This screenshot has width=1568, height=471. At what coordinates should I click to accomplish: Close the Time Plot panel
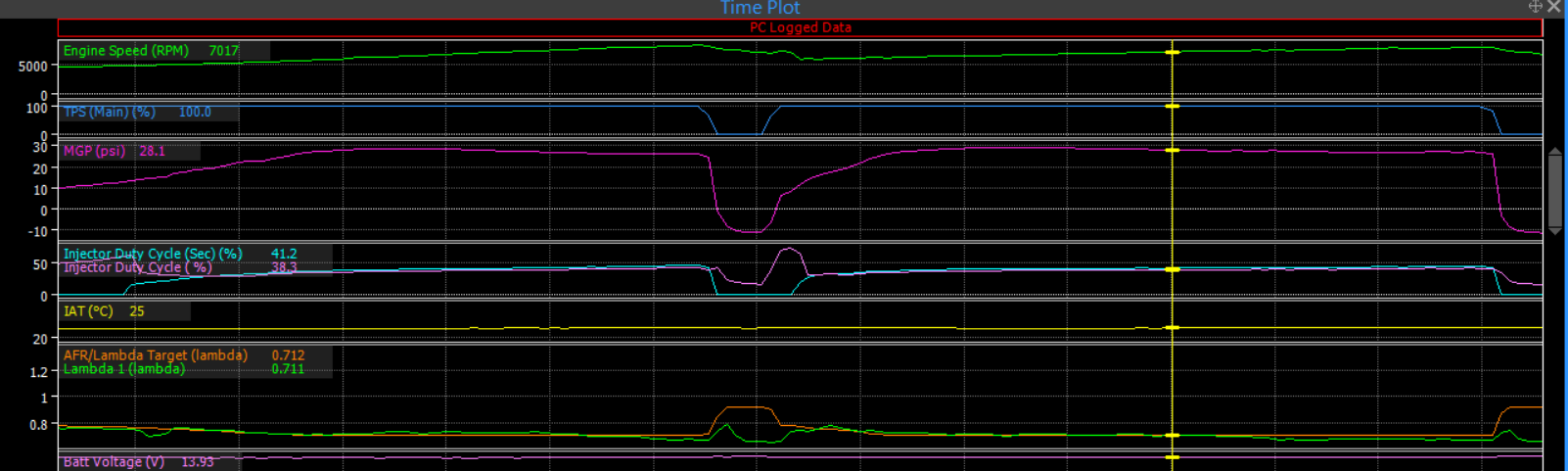click(x=1554, y=6)
